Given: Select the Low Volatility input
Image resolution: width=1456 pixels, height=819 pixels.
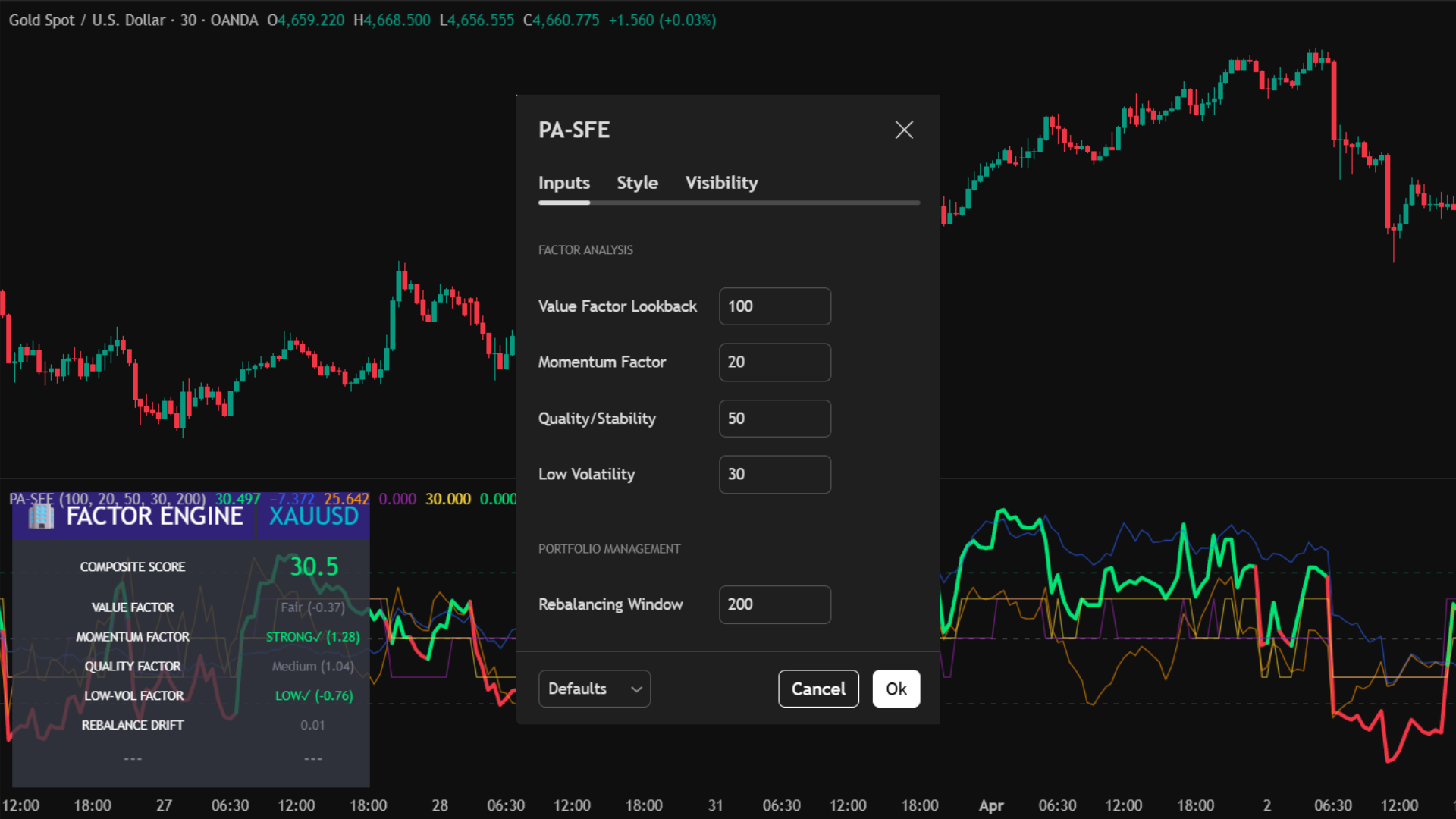Looking at the screenshot, I should click(x=774, y=475).
